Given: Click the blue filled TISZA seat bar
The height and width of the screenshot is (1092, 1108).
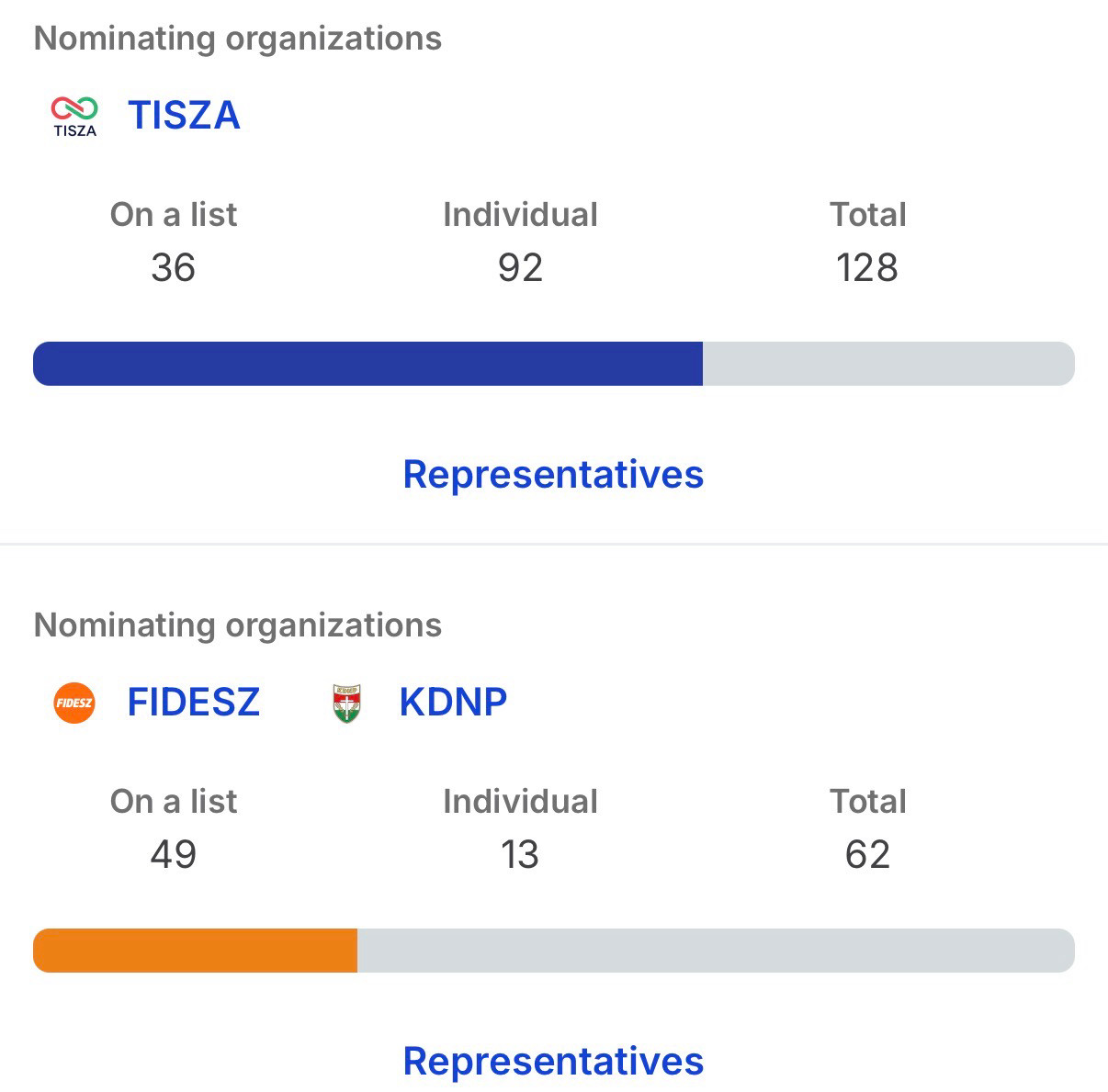Looking at the screenshot, I should tap(367, 364).
